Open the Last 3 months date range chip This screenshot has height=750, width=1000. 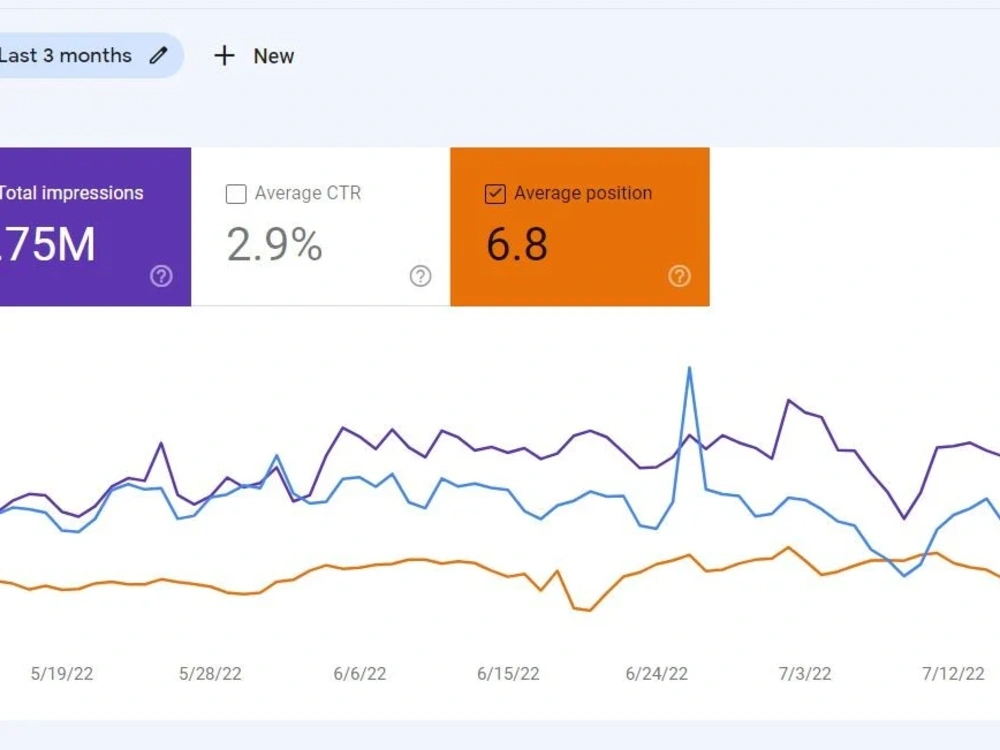[x=91, y=55]
